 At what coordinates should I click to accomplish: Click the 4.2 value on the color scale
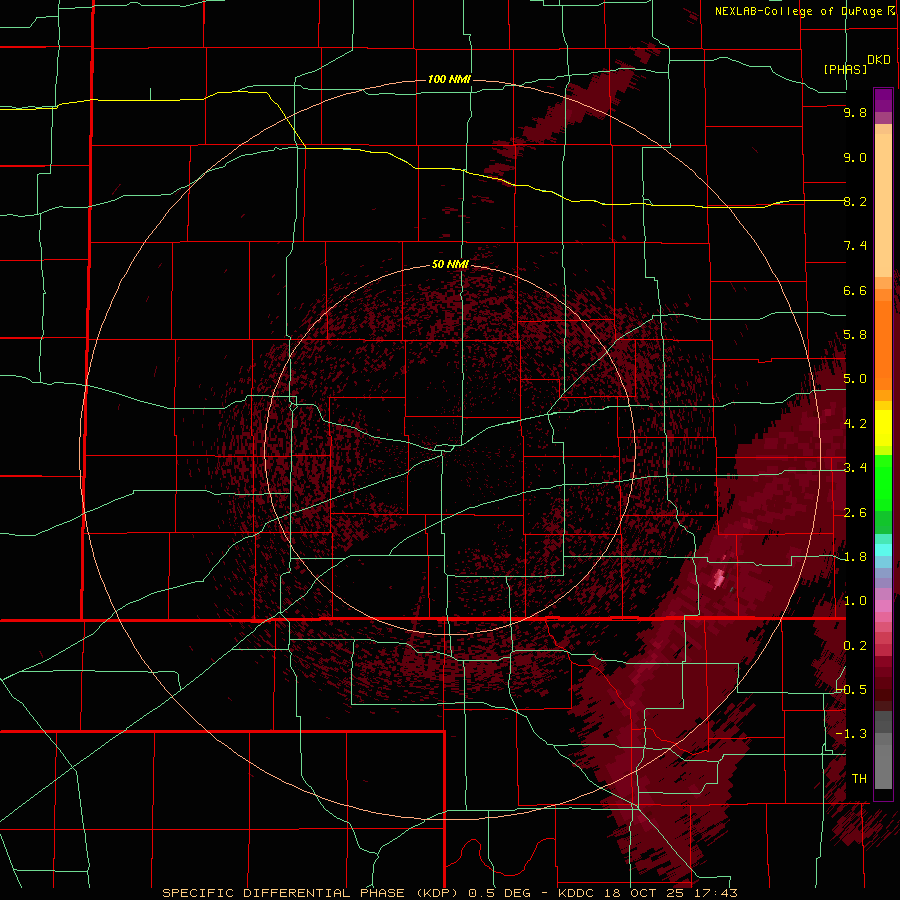855,424
